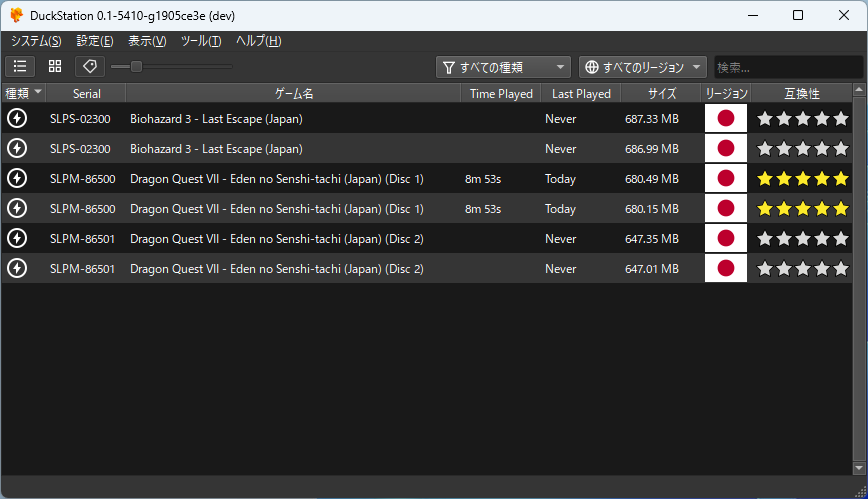
Task: Sort by the Last Played column header
Action: [x=581, y=94]
